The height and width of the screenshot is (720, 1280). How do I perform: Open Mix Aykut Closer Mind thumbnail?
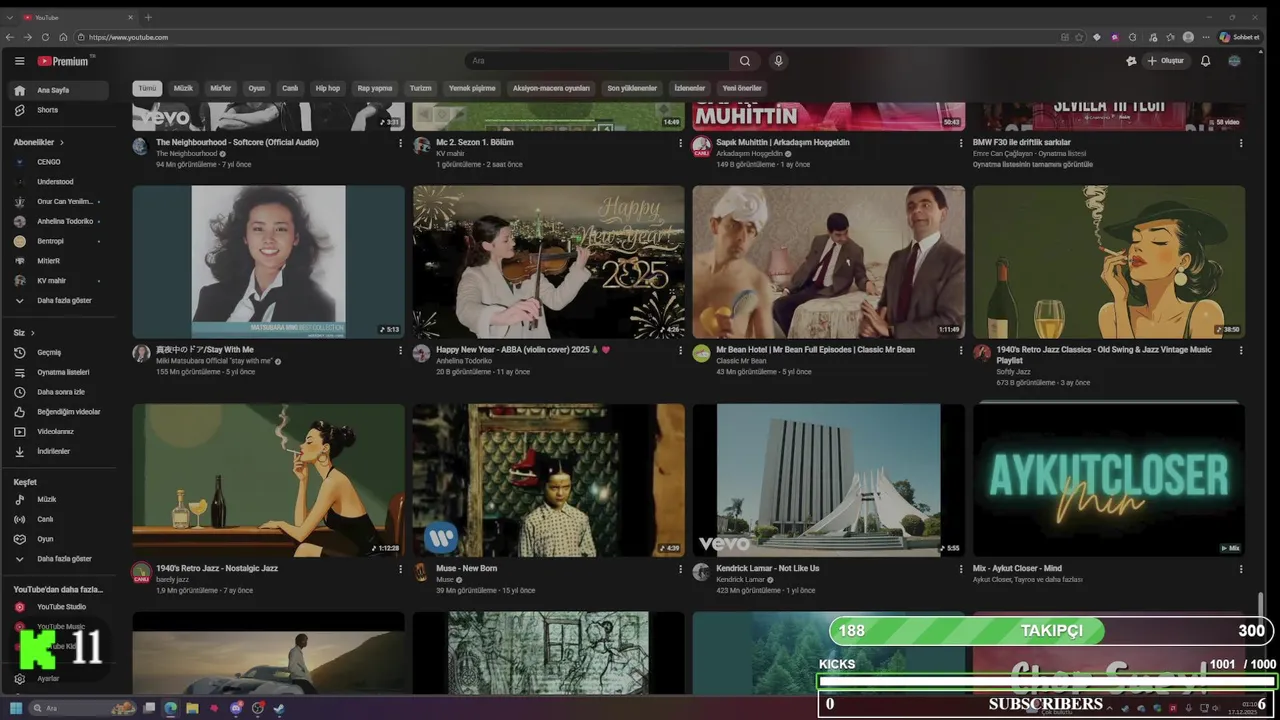click(1109, 480)
